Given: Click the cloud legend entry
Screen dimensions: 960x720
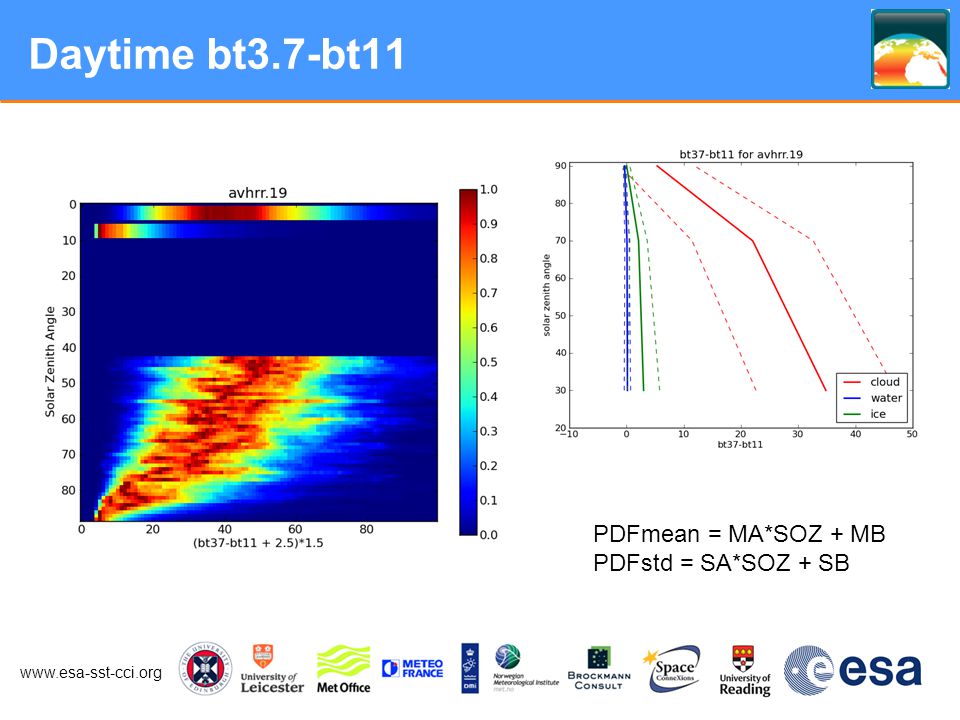Looking at the screenshot, I should coord(872,381).
